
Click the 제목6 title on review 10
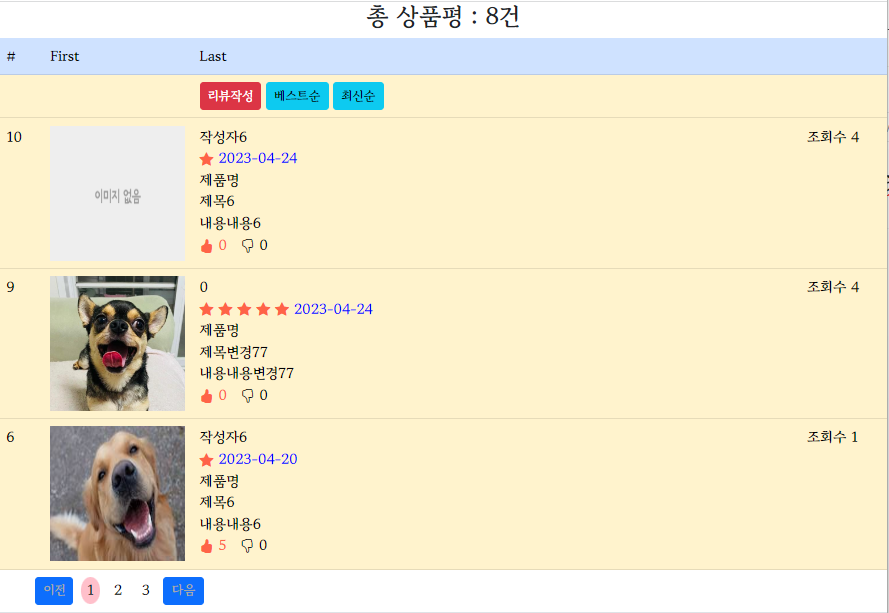pos(217,201)
